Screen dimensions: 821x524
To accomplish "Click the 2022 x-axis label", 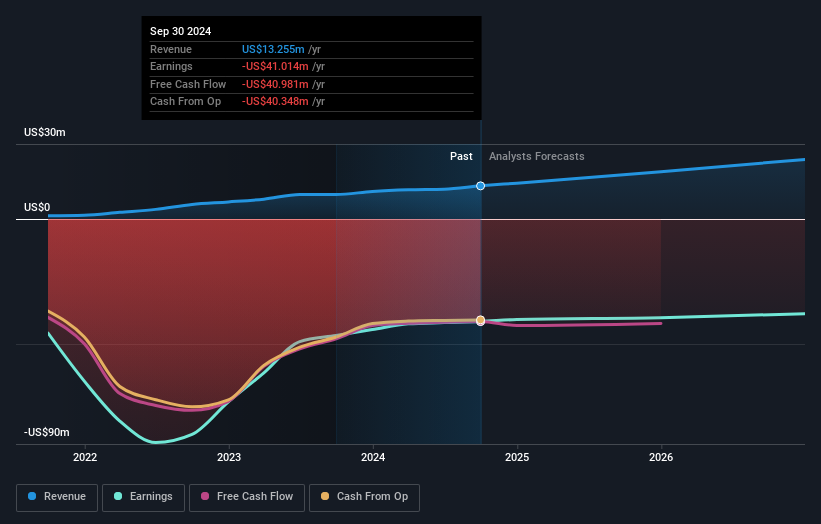I will click(x=85, y=458).
